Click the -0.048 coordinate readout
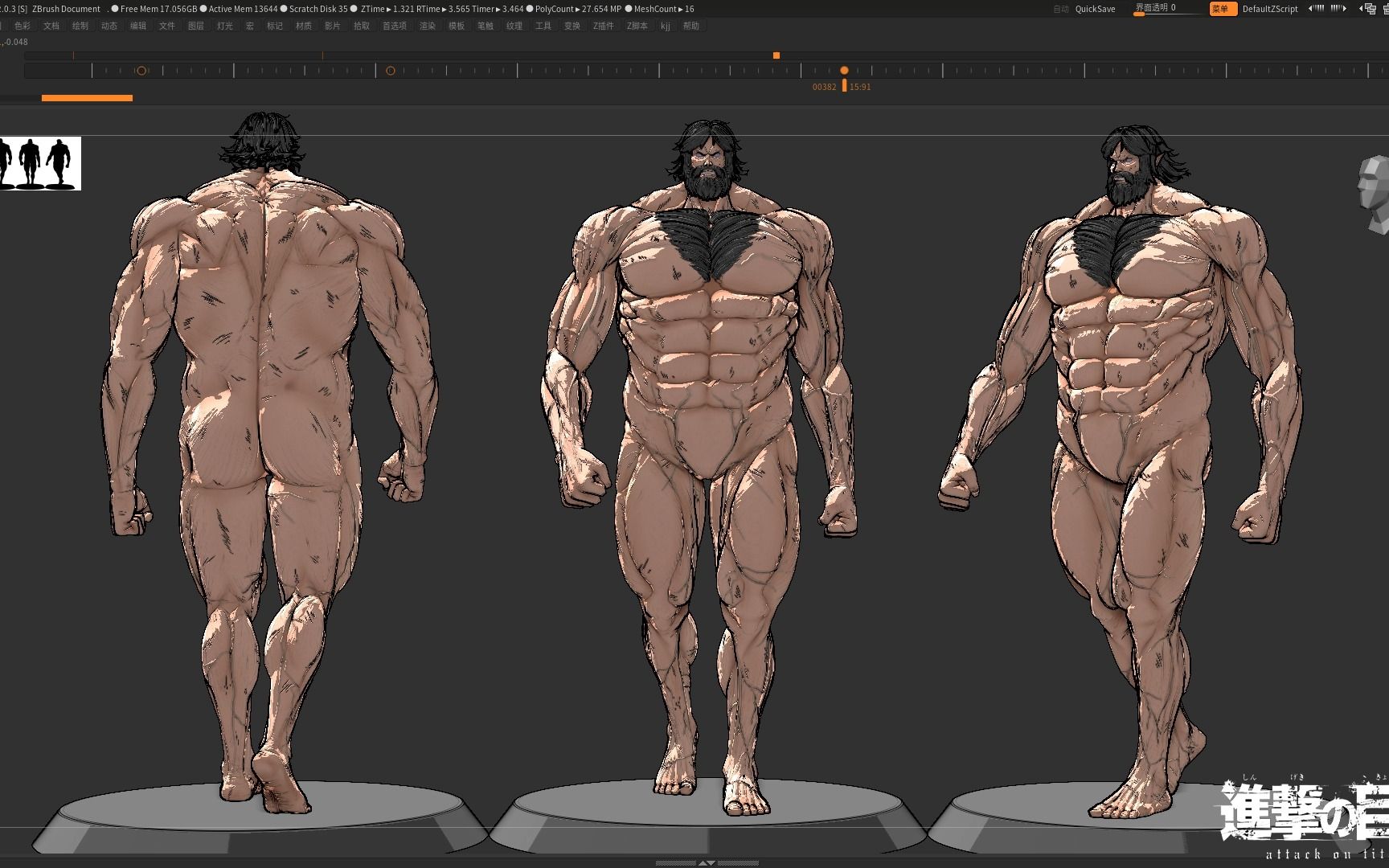Image resolution: width=1389 pixels, height=868 pixels. [x=15, y=42]
